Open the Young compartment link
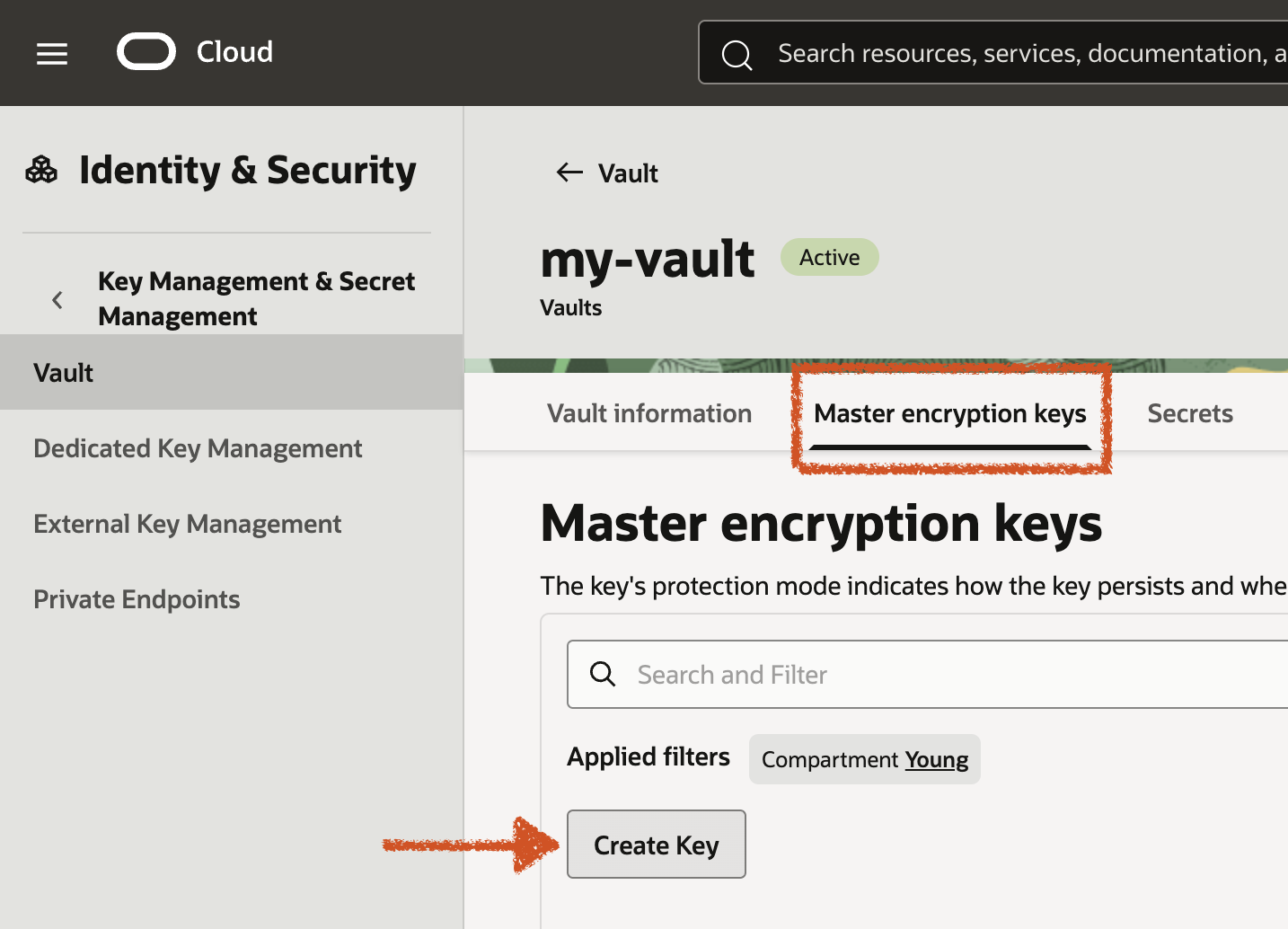Image resolution: width=1288 pixels, height=929 pixels. click(x=937, y=759)
